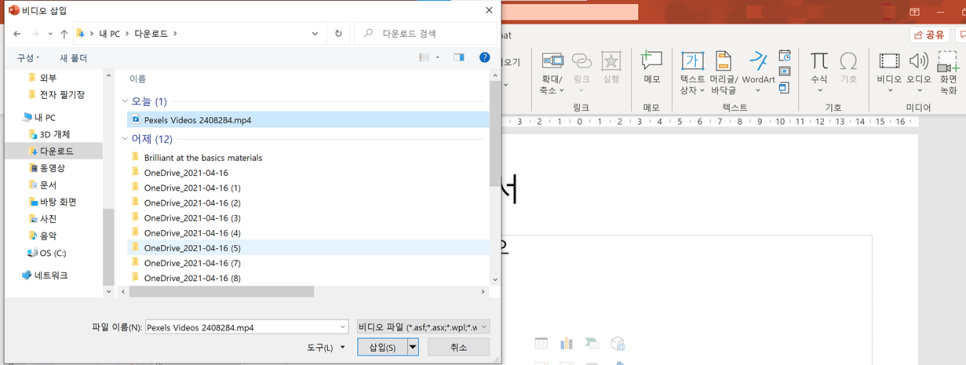Select 사진 in the navigation tree

coord(43,218)
